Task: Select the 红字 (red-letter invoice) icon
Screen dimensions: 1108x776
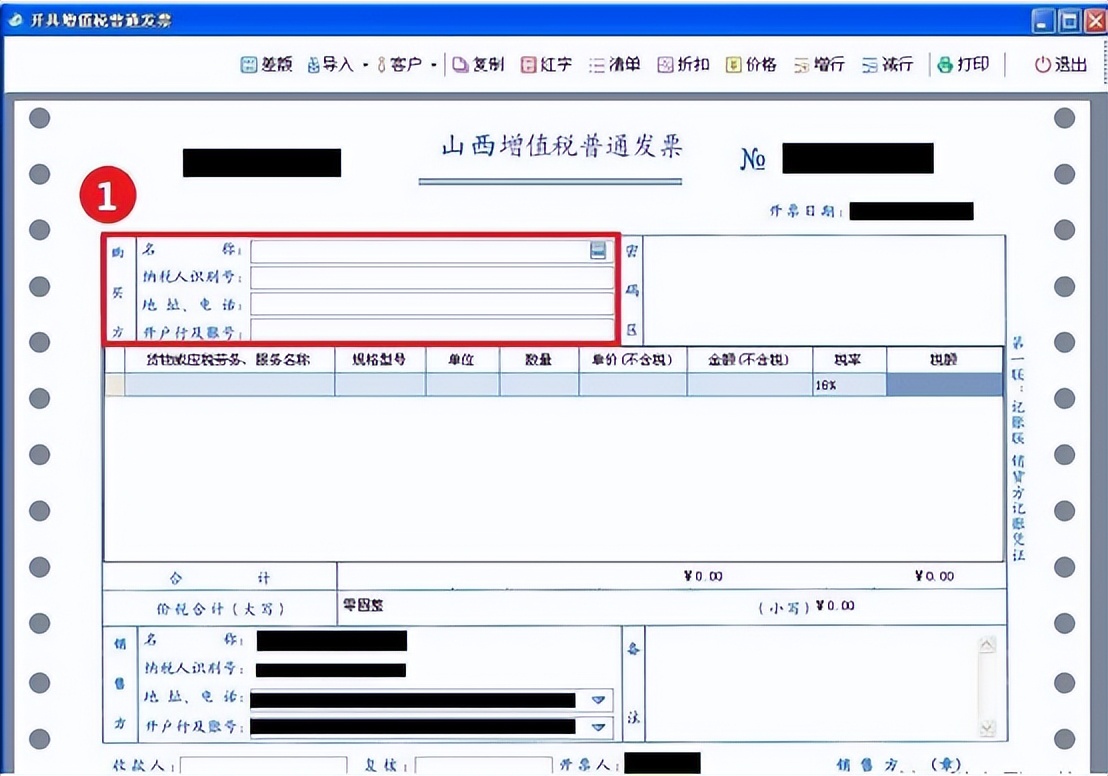Action: pos(546,63)
